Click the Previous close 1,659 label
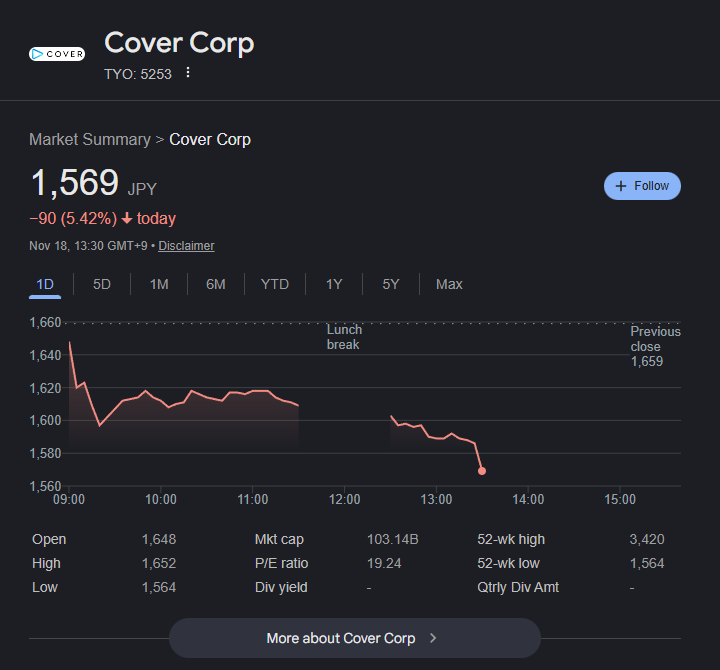The image size is (720, 670). pos(655,346)
